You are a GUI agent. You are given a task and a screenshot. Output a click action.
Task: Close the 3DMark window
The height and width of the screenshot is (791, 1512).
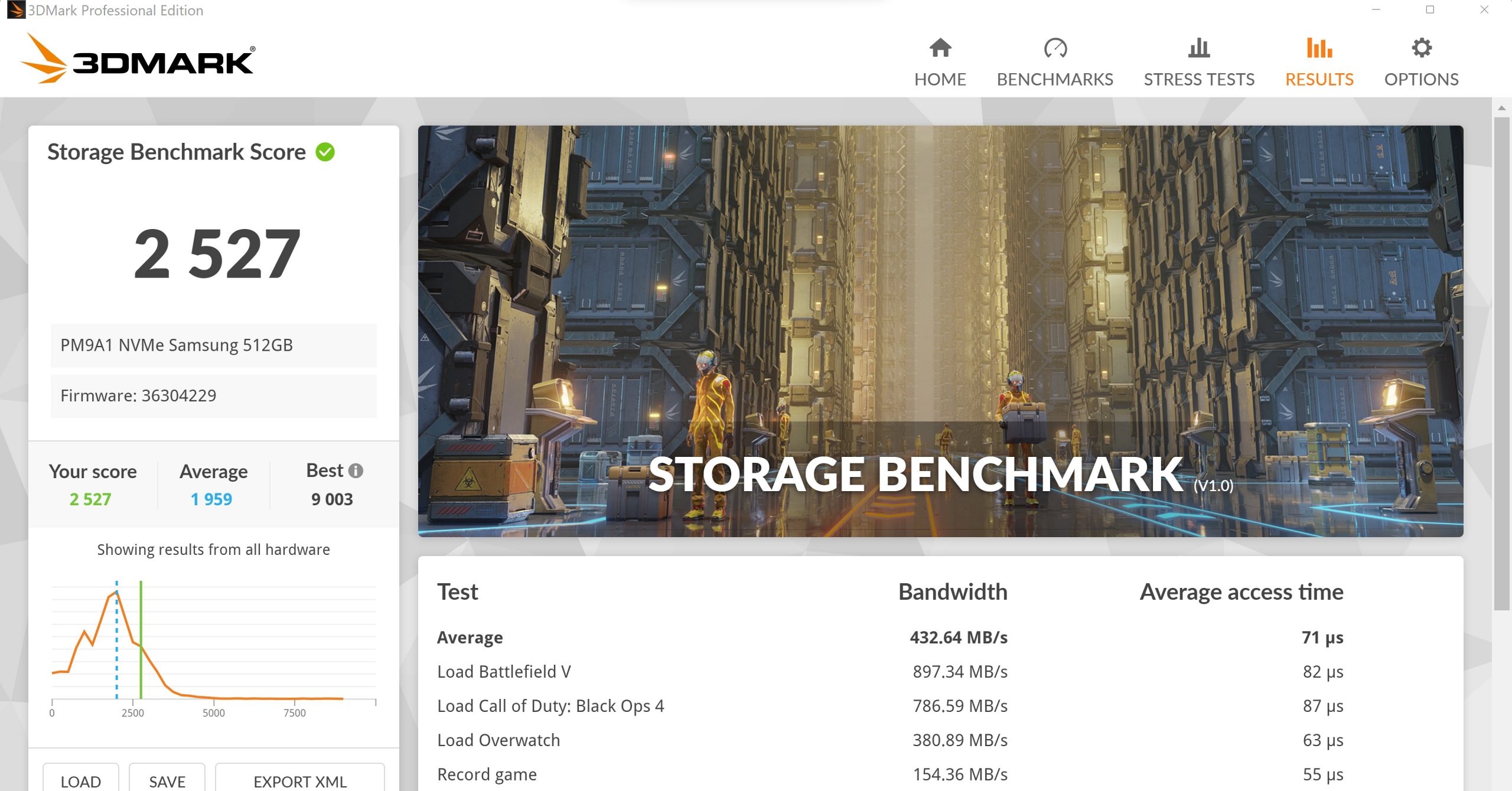click(x=1484, y=9)
